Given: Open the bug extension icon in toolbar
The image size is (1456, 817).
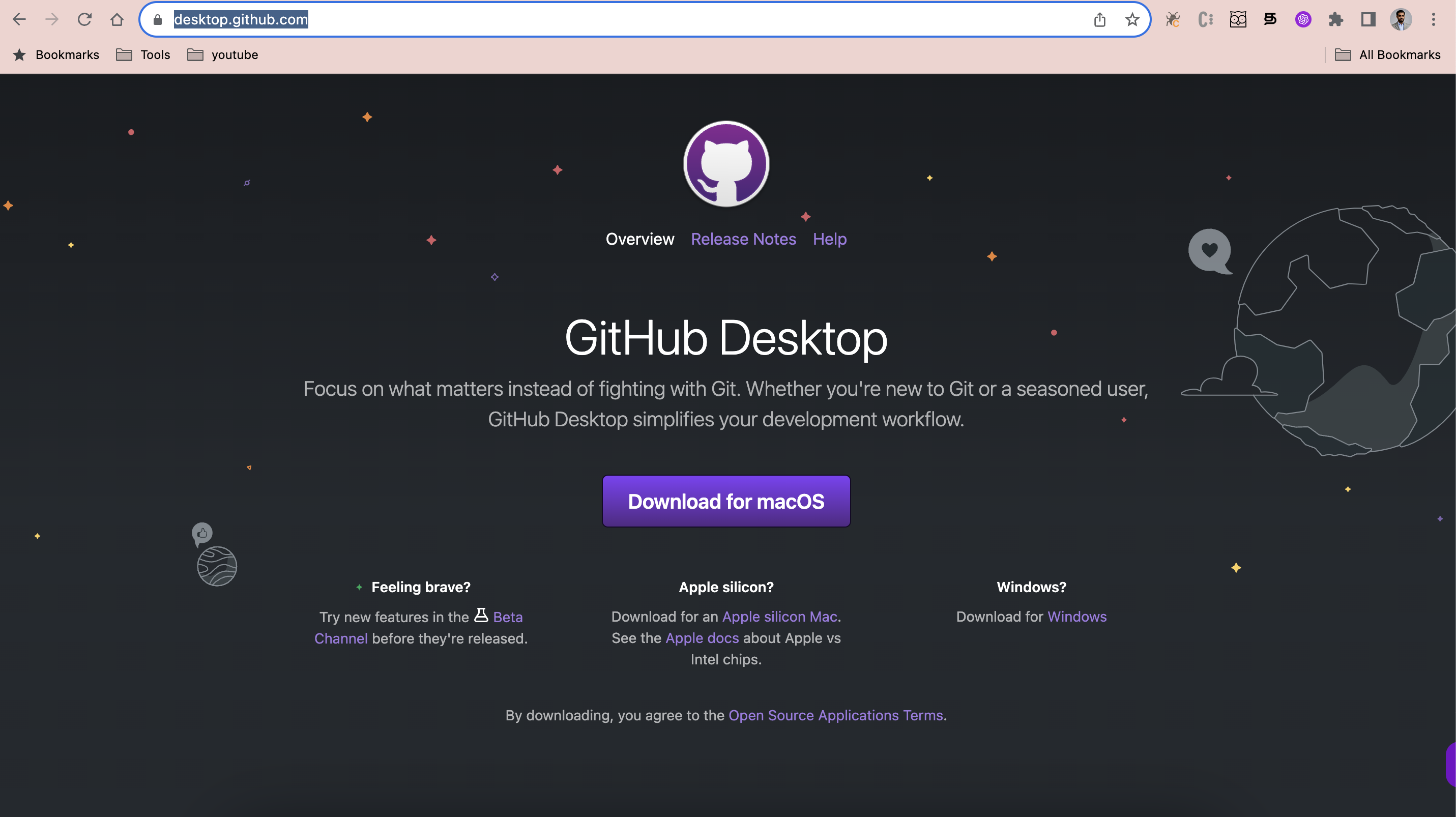Looking at the screenshot, I should click(1172, 20).
